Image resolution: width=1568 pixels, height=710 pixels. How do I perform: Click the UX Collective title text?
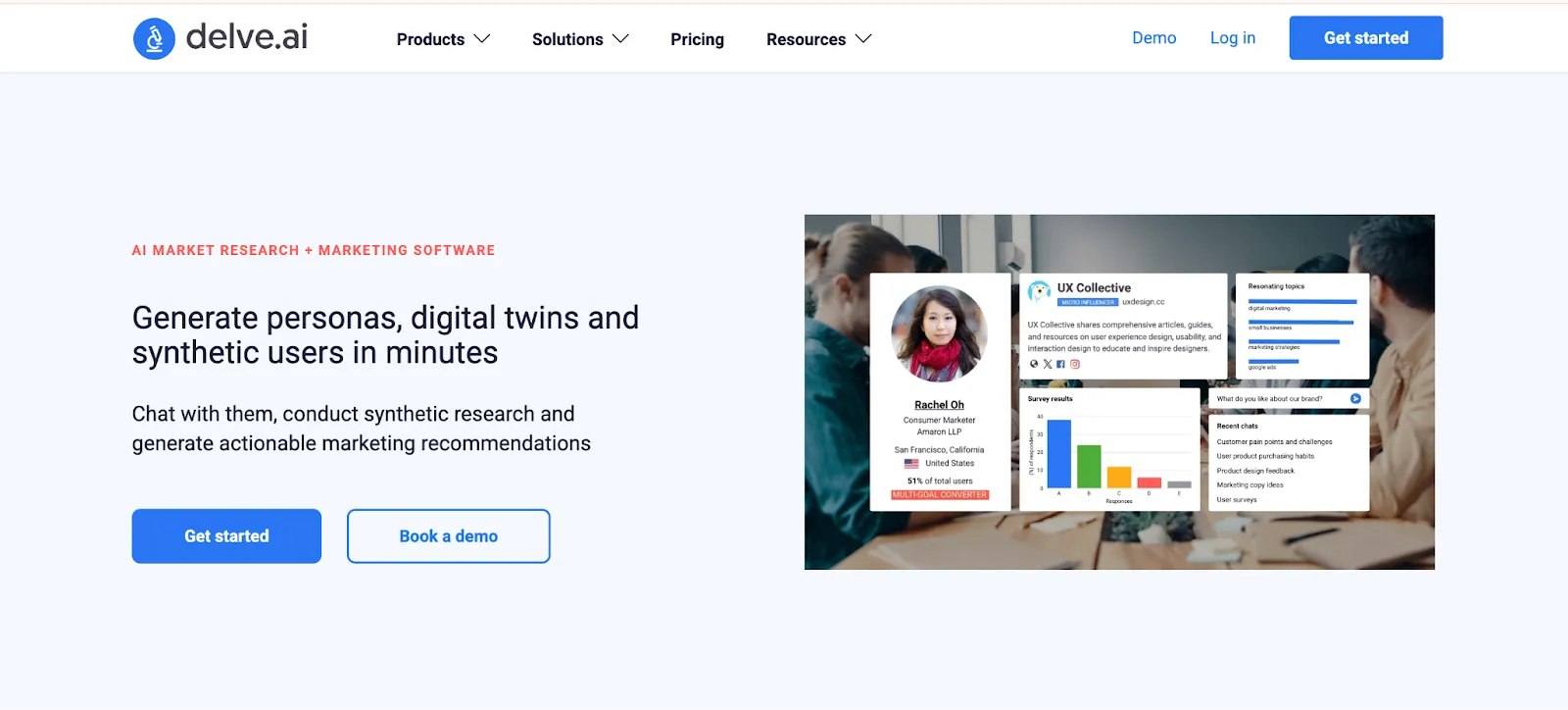point(1094,288)
